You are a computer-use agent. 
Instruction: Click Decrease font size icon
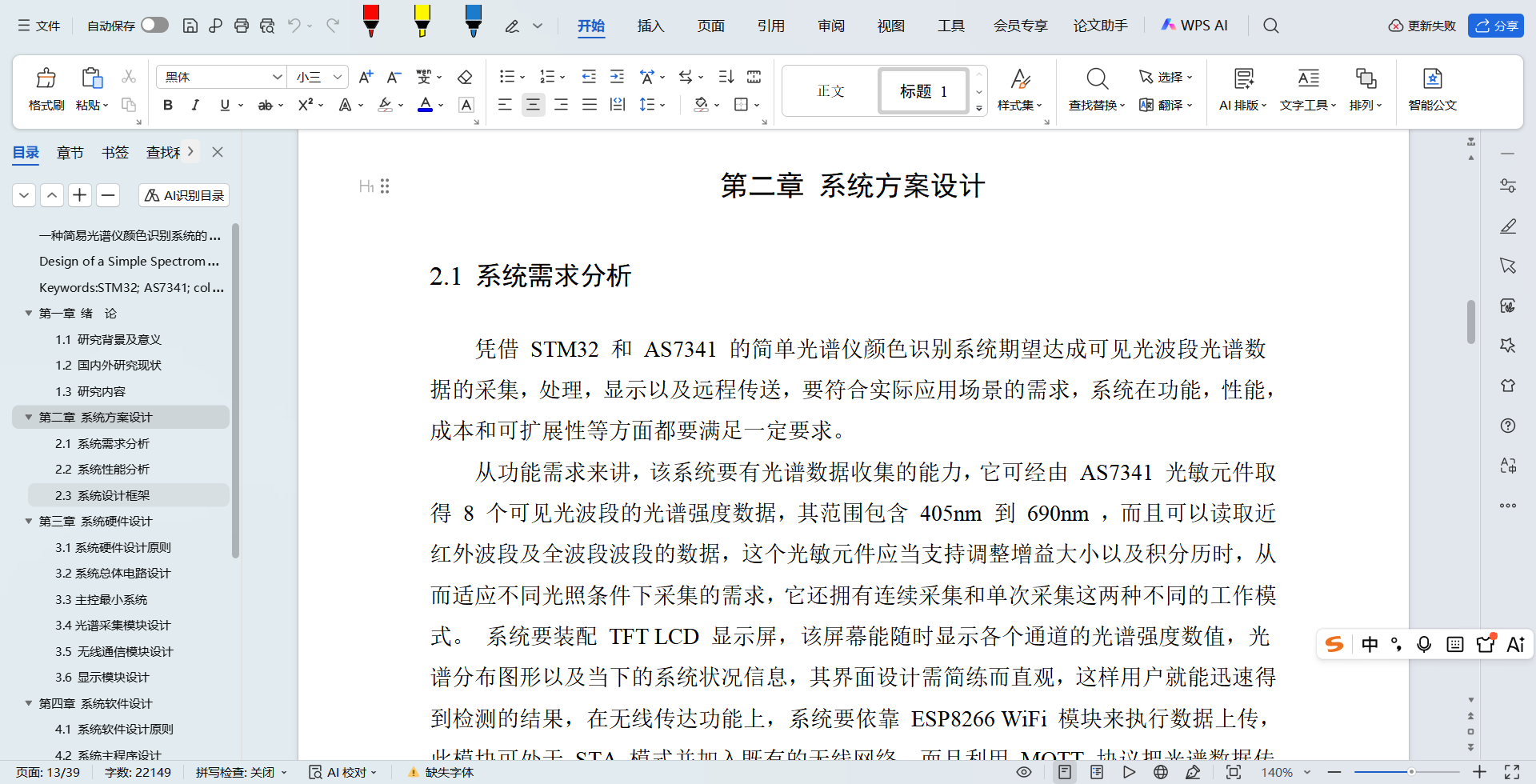pos(394,77)
